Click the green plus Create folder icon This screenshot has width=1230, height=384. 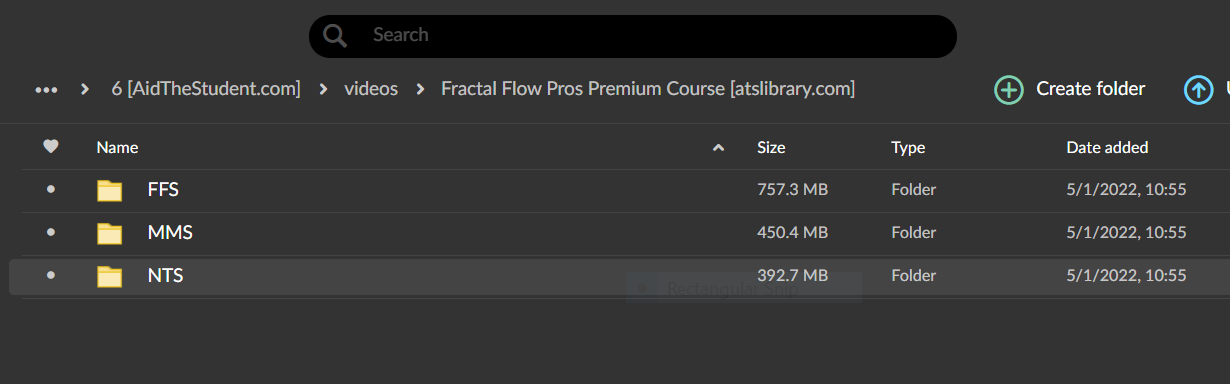pyautogui.click(x=1009, y=90)
